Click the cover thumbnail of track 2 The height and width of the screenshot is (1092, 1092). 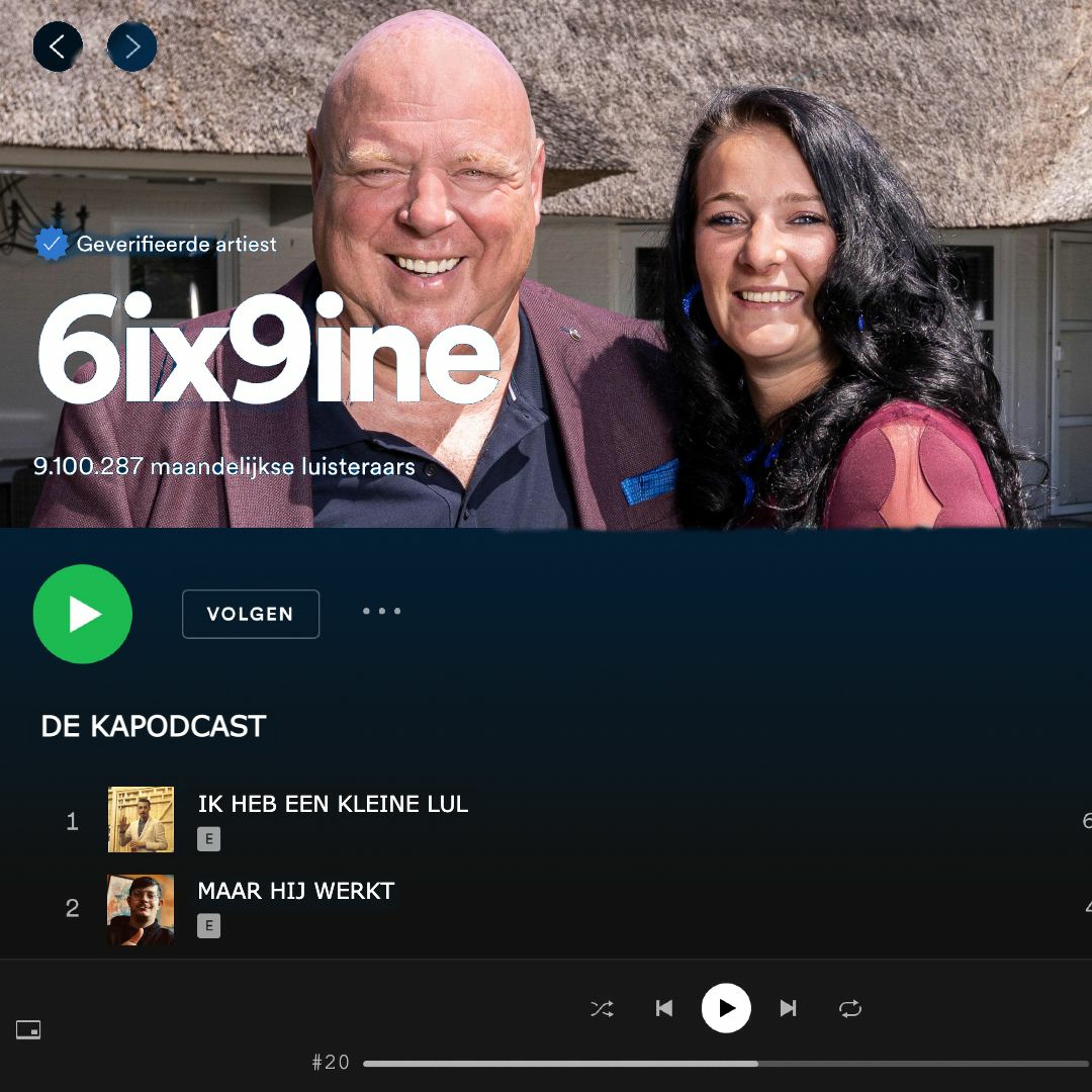coord(141,910)
